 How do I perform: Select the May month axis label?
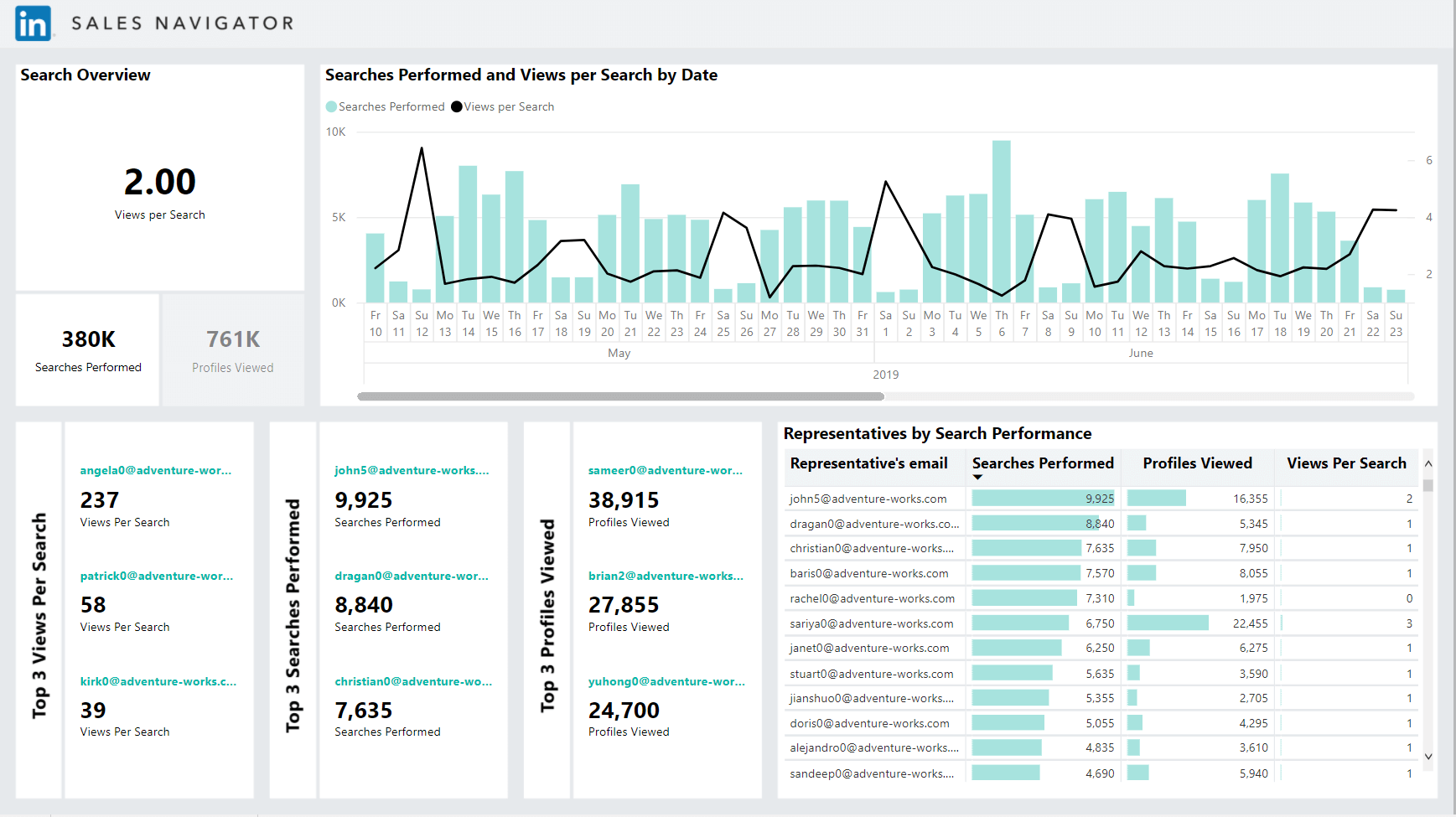click(619, 353)
